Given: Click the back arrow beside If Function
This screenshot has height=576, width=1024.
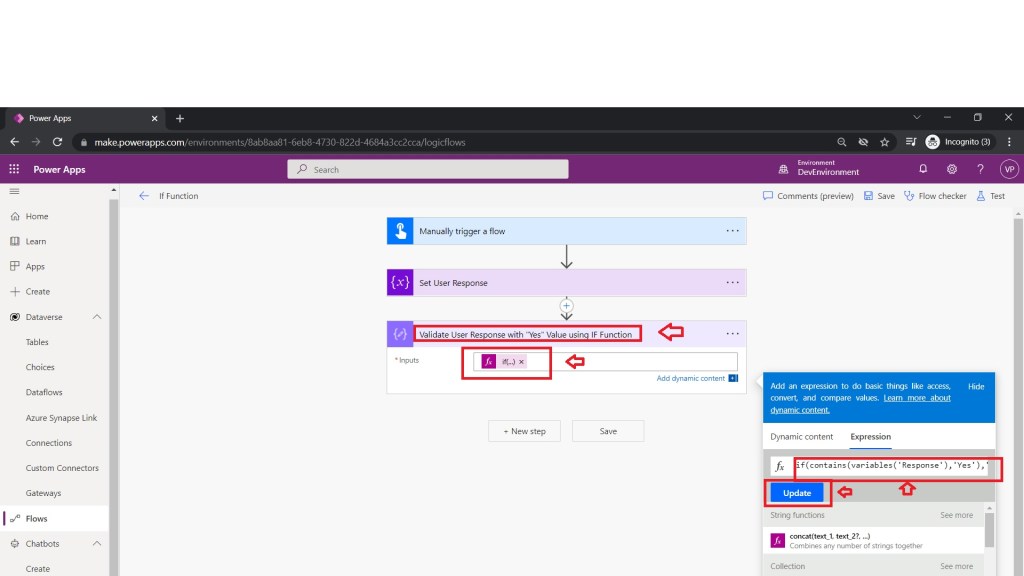Looking at the screenshot, I should pos(144,196).
